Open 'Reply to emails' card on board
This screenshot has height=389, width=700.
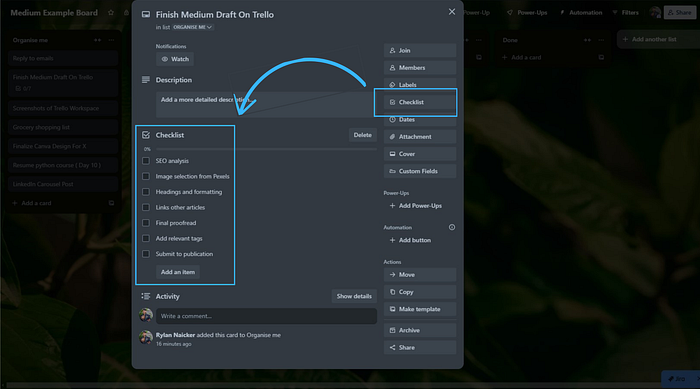(63, 59)
